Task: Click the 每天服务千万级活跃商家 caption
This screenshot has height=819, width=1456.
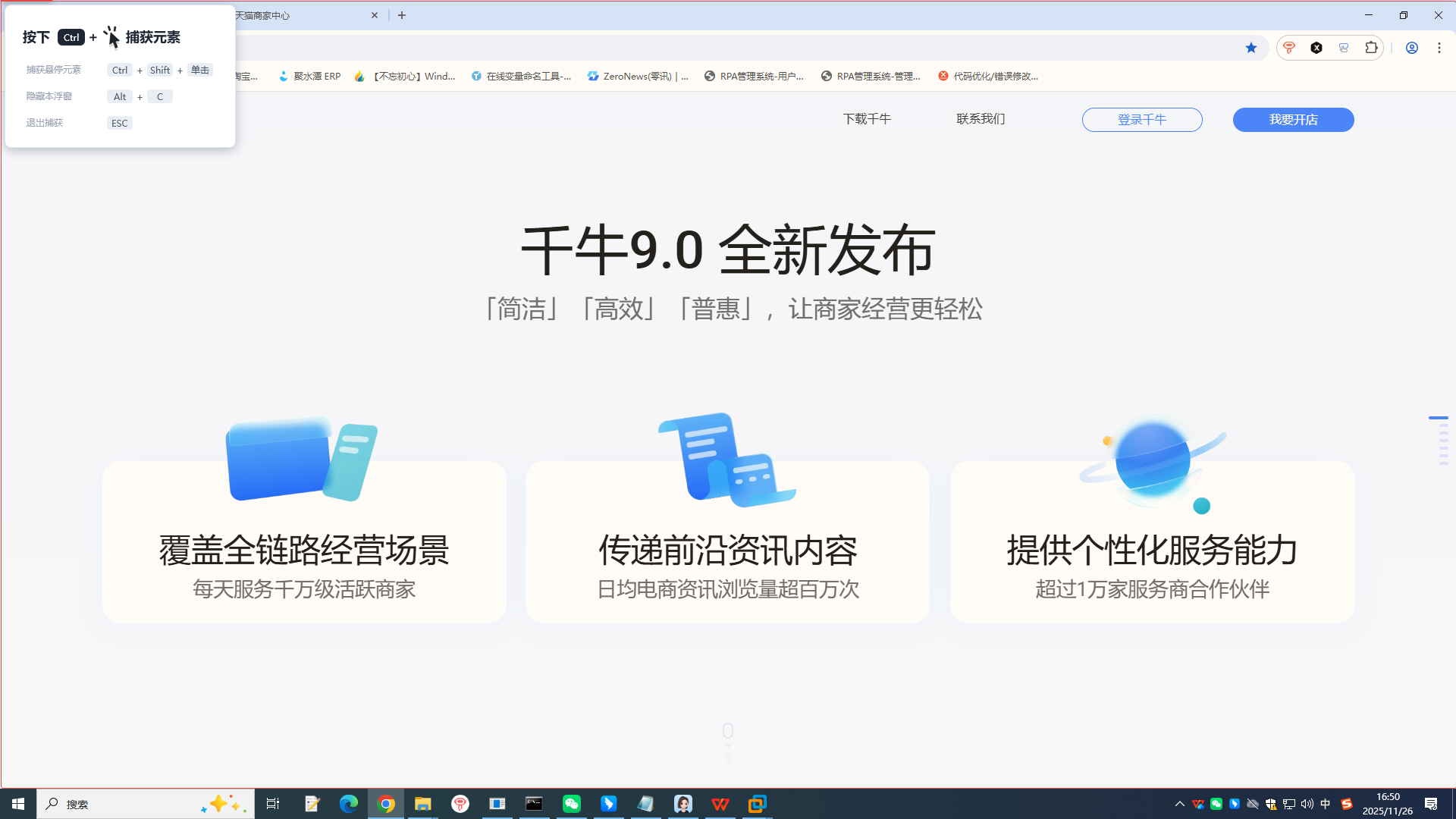Action: coord(304,589)
